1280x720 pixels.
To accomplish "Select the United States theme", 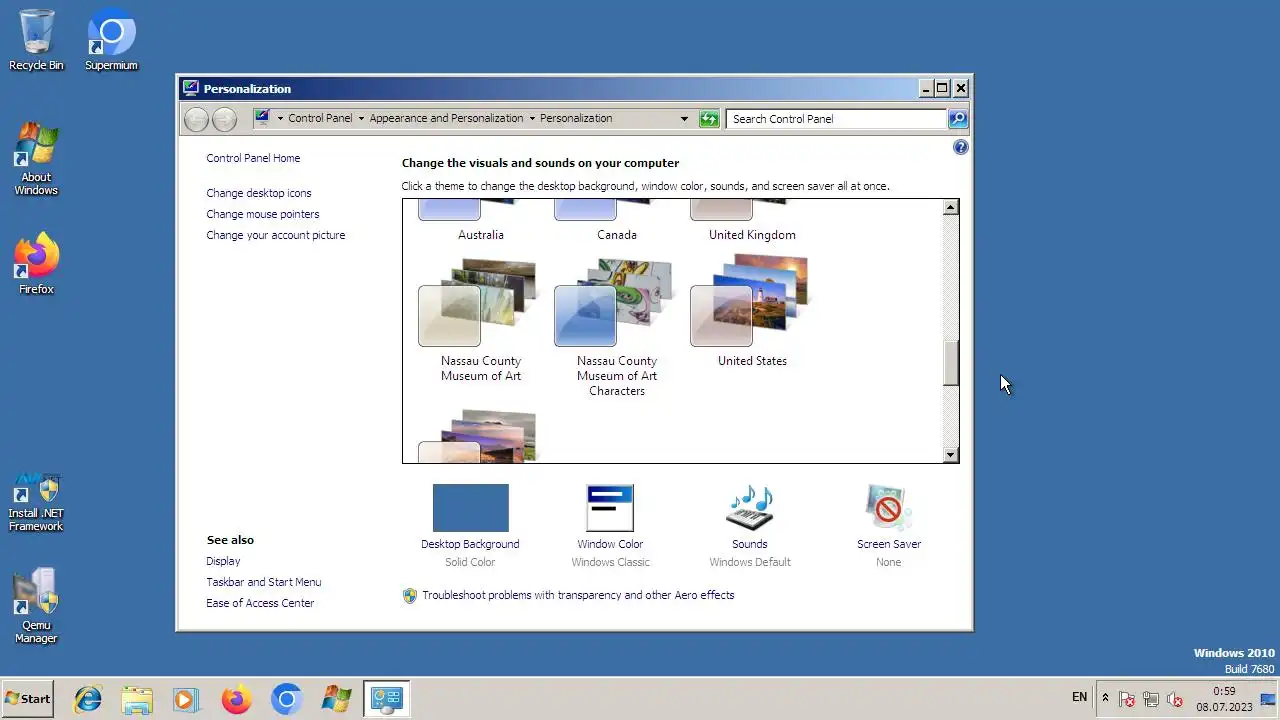I will pos(752,313).
